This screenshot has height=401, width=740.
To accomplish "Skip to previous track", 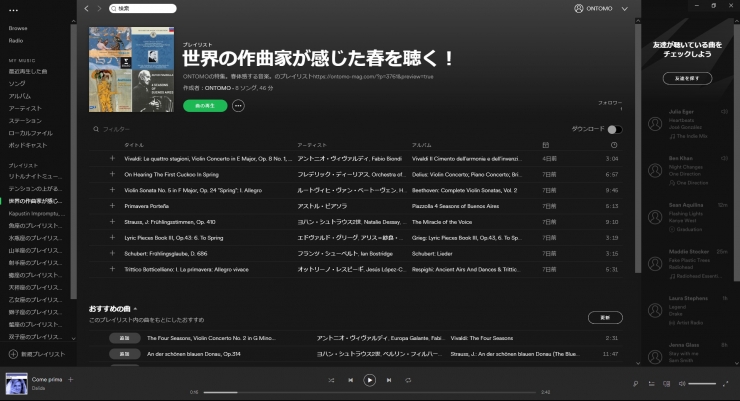I will [x=351, y=380].
